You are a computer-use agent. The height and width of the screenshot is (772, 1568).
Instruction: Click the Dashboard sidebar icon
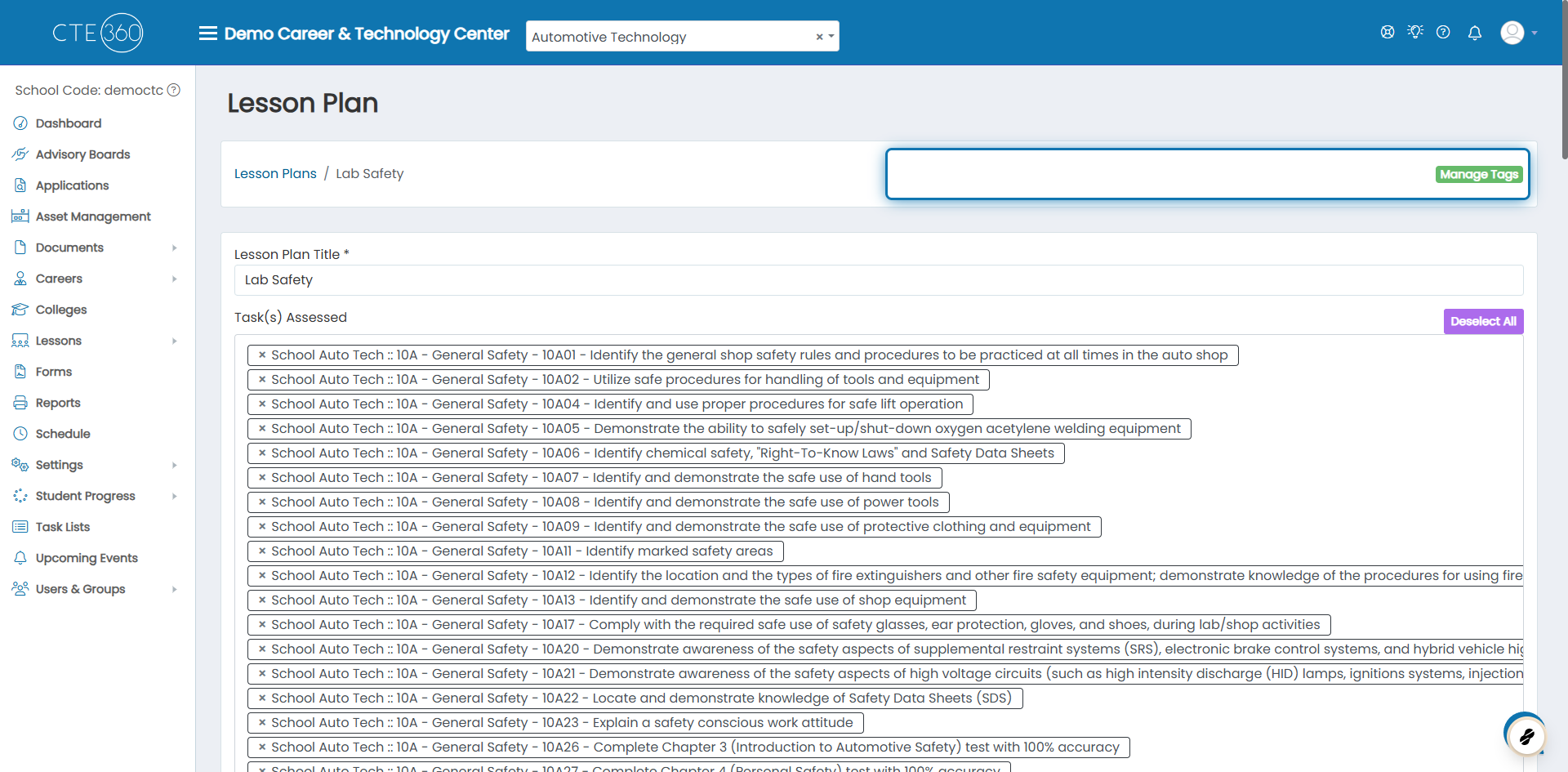[20, 123]
